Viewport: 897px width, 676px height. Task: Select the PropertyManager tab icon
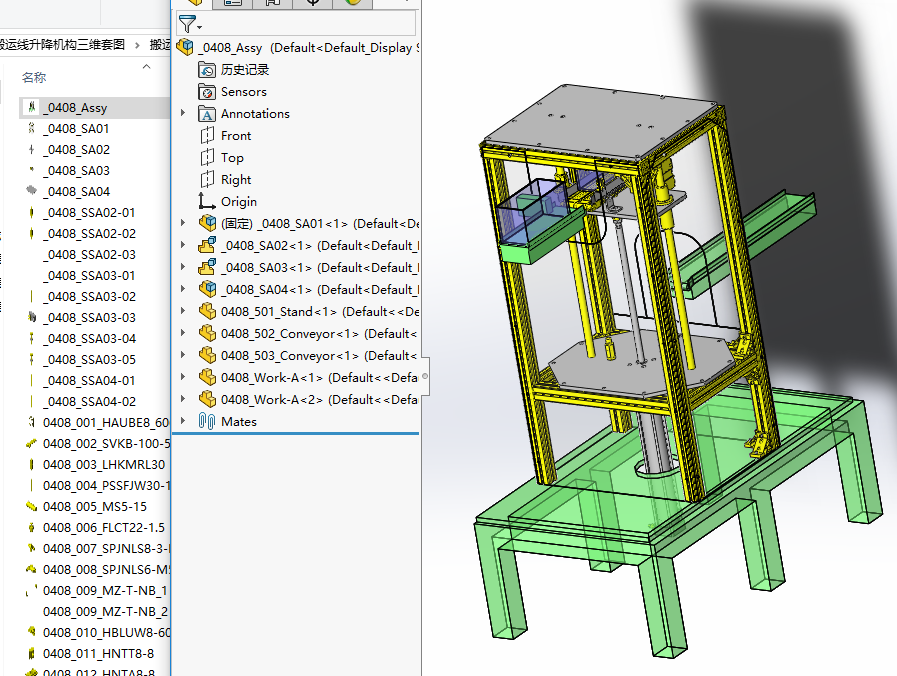tap(232, 3)
